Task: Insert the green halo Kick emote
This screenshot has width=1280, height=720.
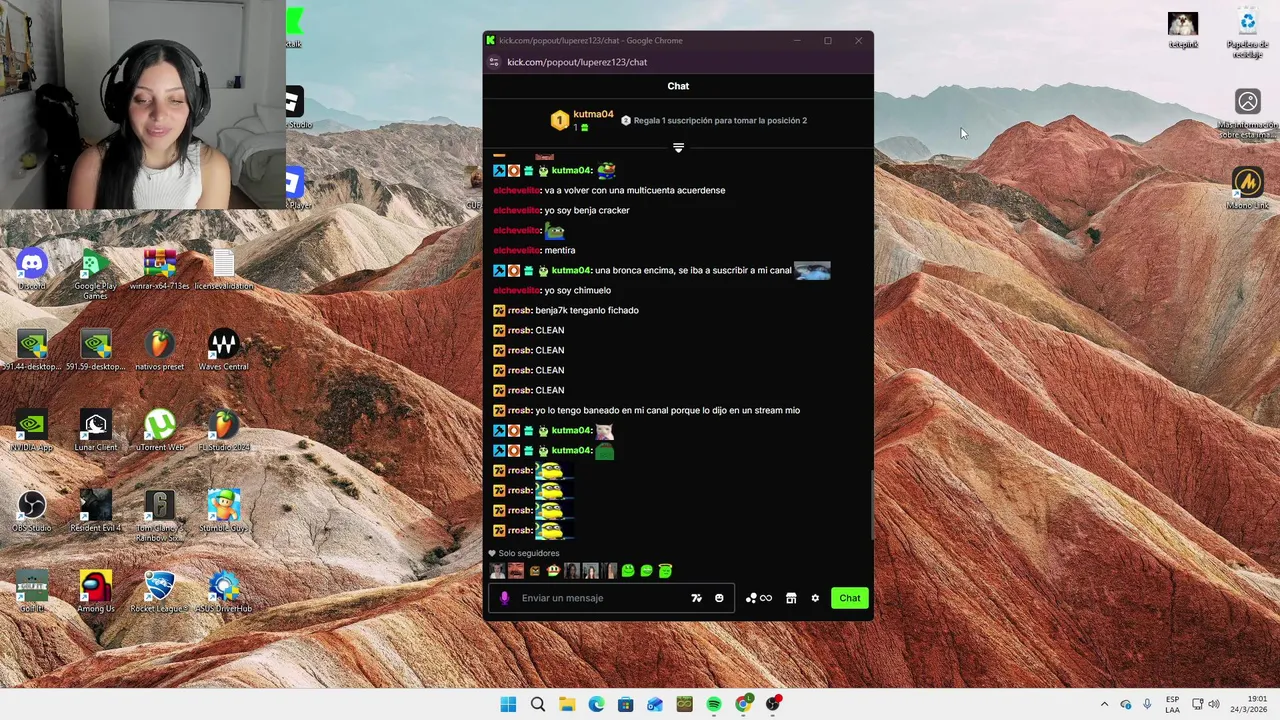Action: (665, 571)
